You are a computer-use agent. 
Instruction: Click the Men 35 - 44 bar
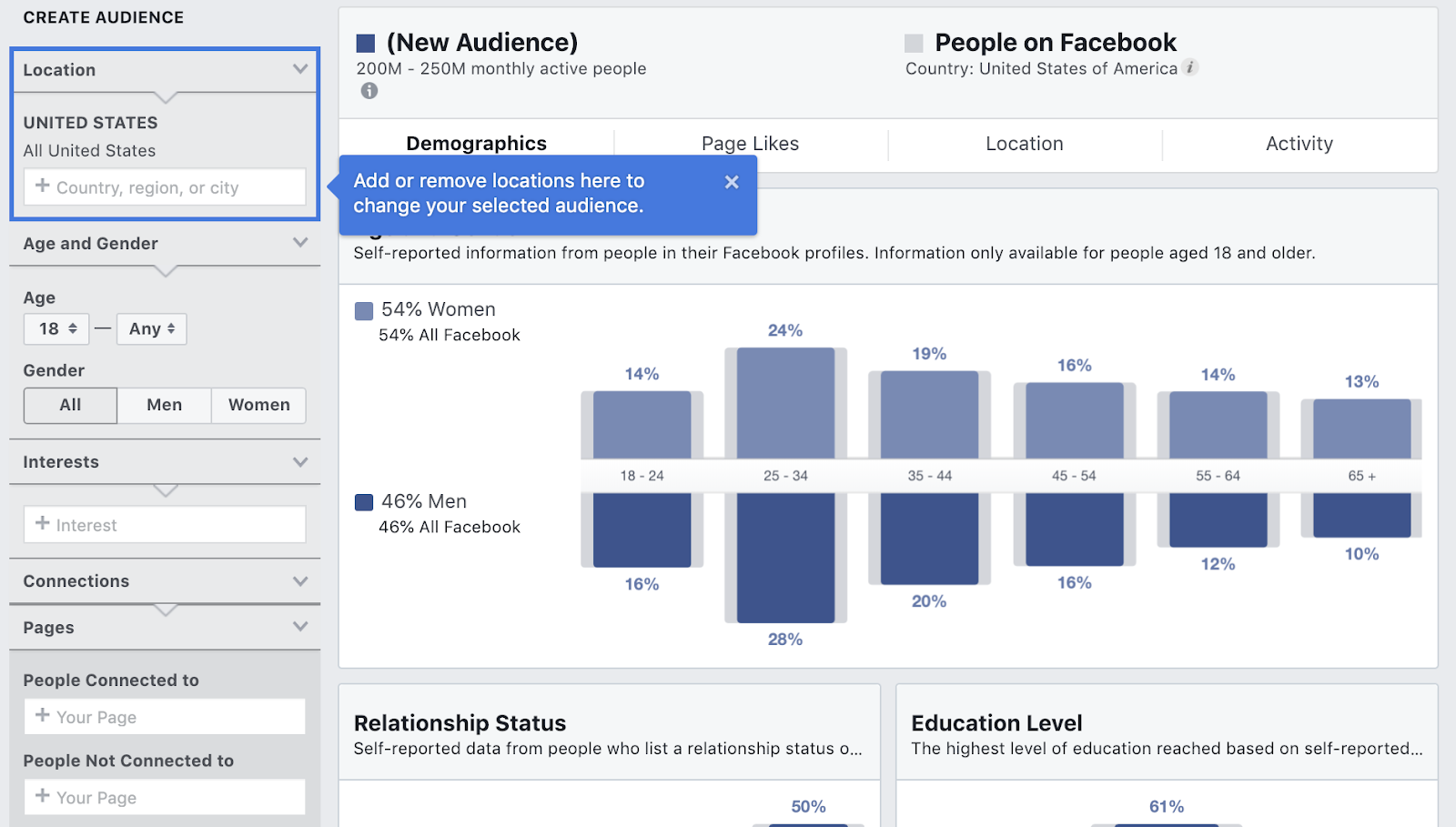(x=930, y=539)
